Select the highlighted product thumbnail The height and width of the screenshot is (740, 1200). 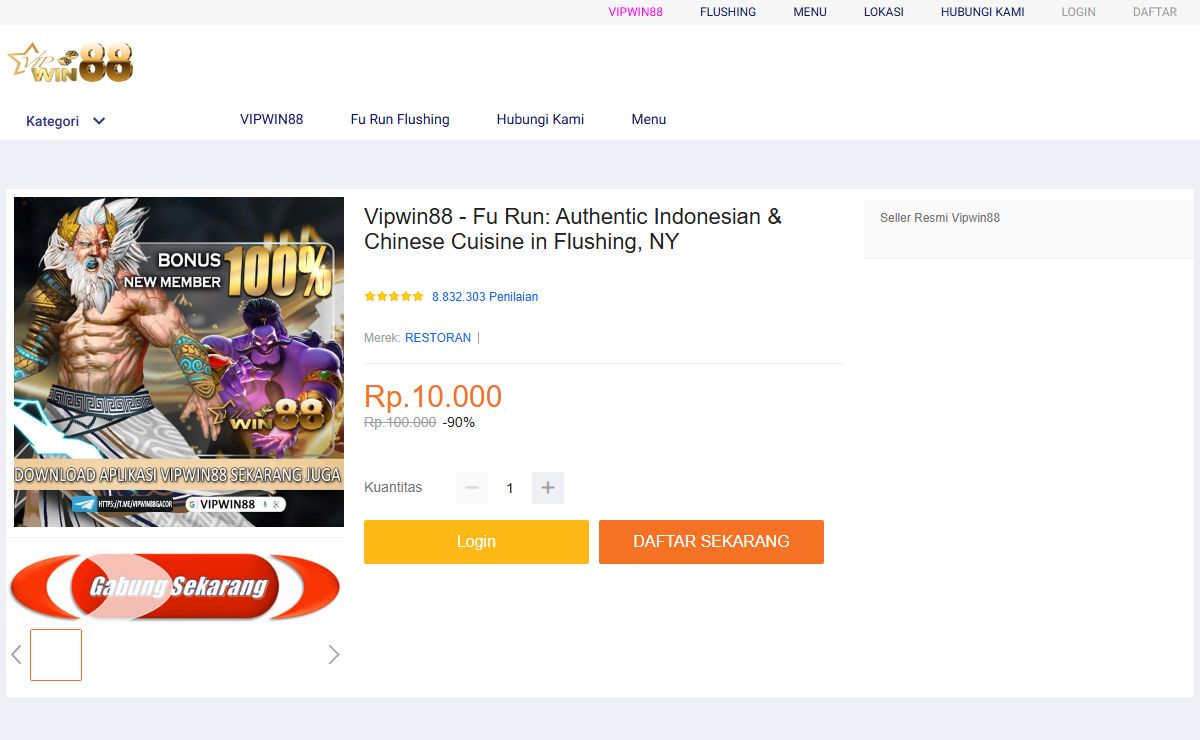click(x=56, y=655)
